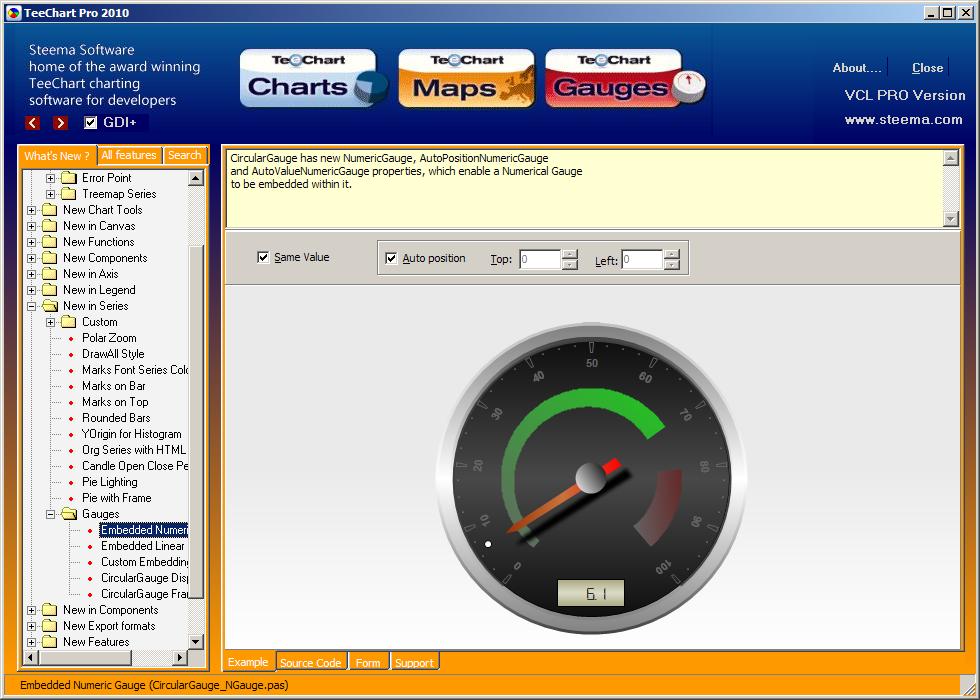Click the tree vertical scrollbar thumb
Image resolution: width=980 pixels, height=700 pixels.
point(196,422)
